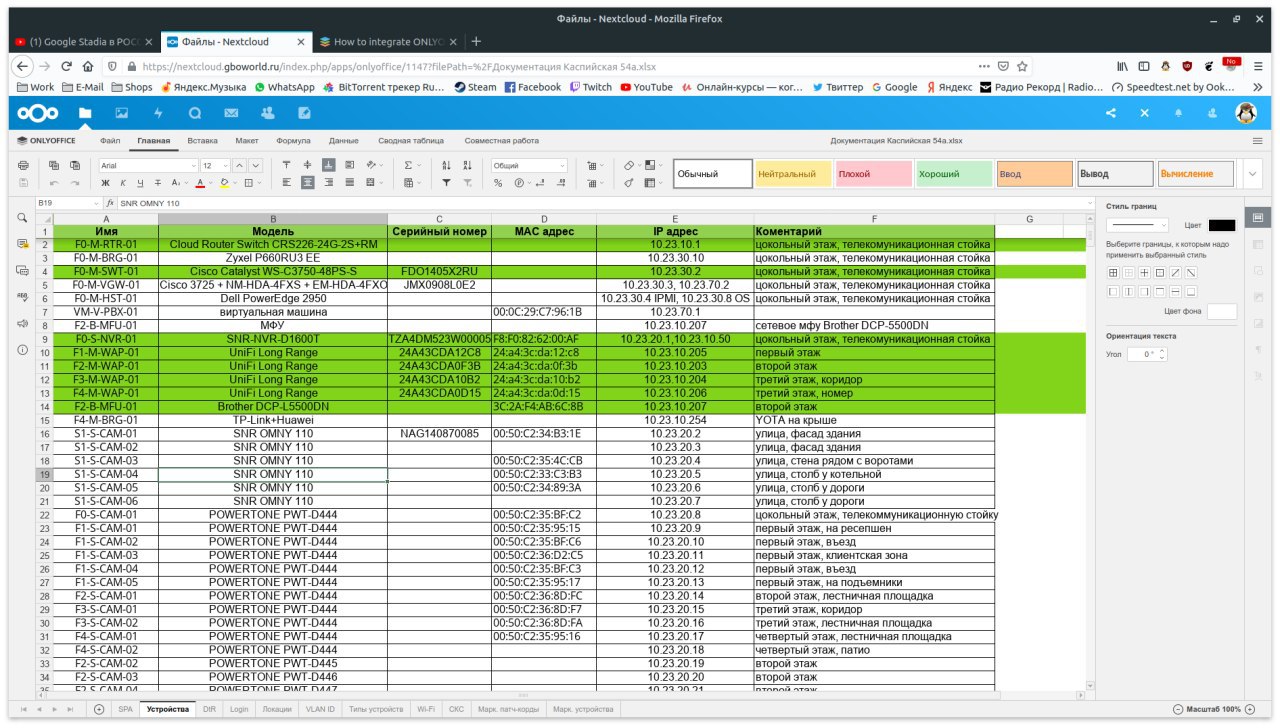Select the 'Хороший' cell style
The image size is (1280, 728).
[x=954, y=174]
